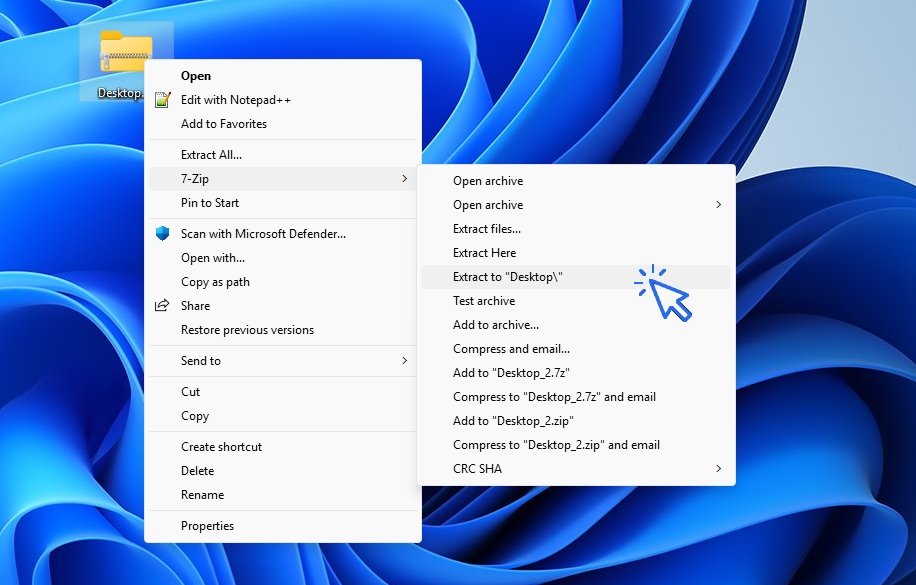
Task: Select Extract Here from 7-Zip submenu
Action: (484, 253)
